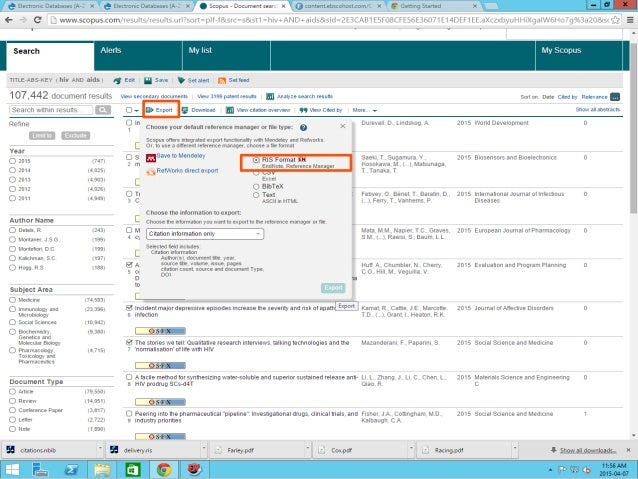Check Peering into the pharmaceutical pipeline result
638x479 pixels.
pyautogui.click(x=129, y=413)
